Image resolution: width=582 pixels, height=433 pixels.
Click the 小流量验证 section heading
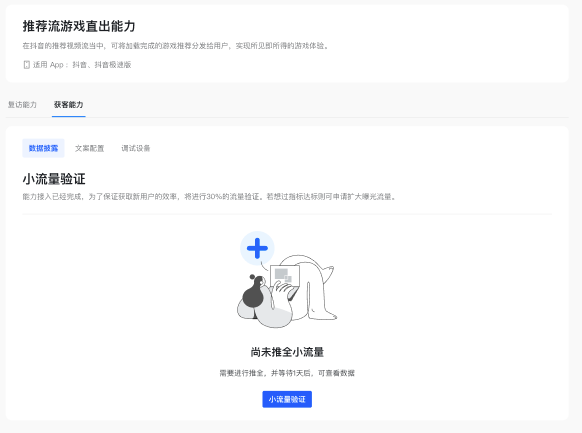click(x=54, y=179)
